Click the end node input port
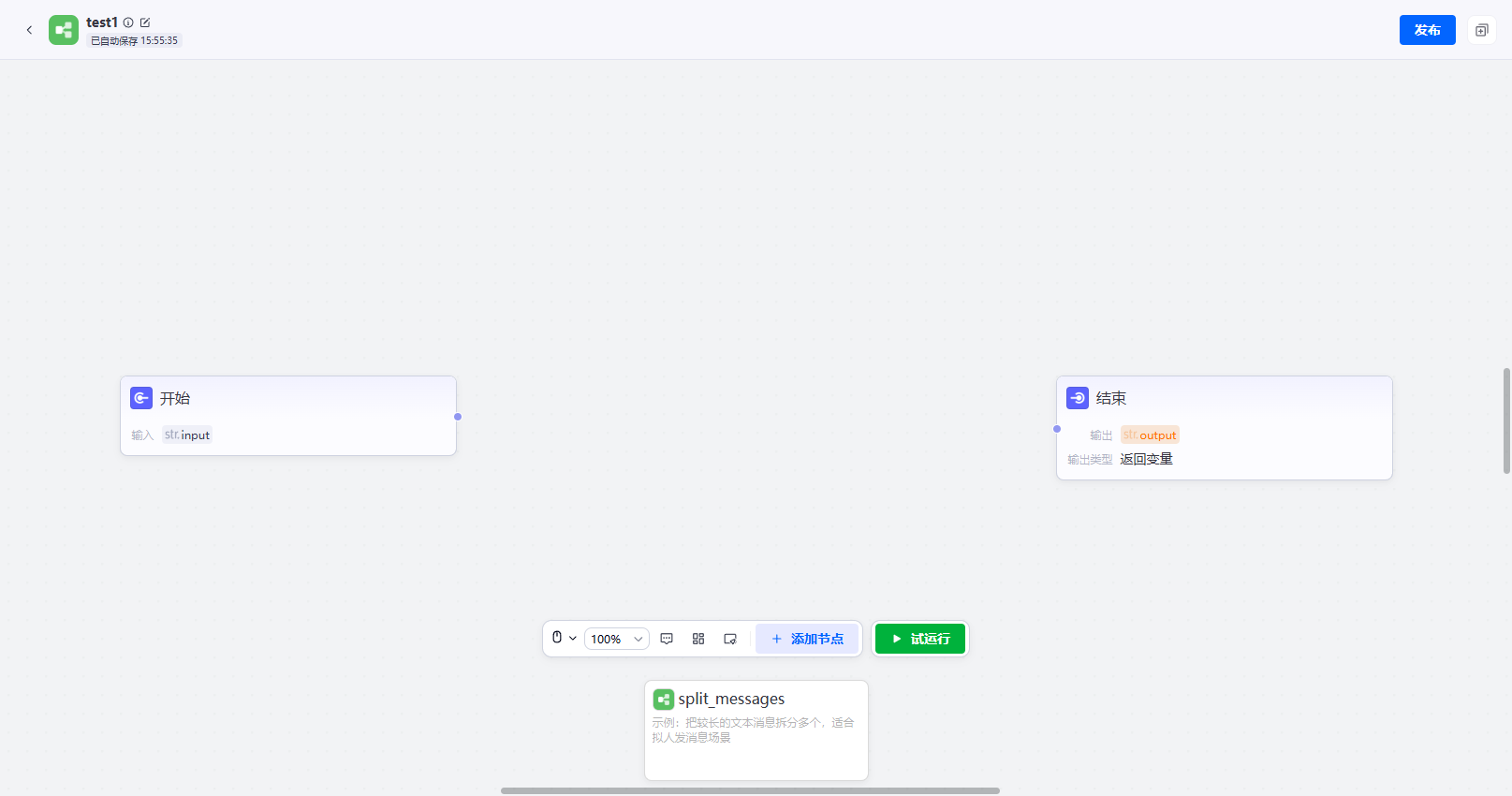The width and height of the screenshot is (1512, 796). coord(1057,429)
